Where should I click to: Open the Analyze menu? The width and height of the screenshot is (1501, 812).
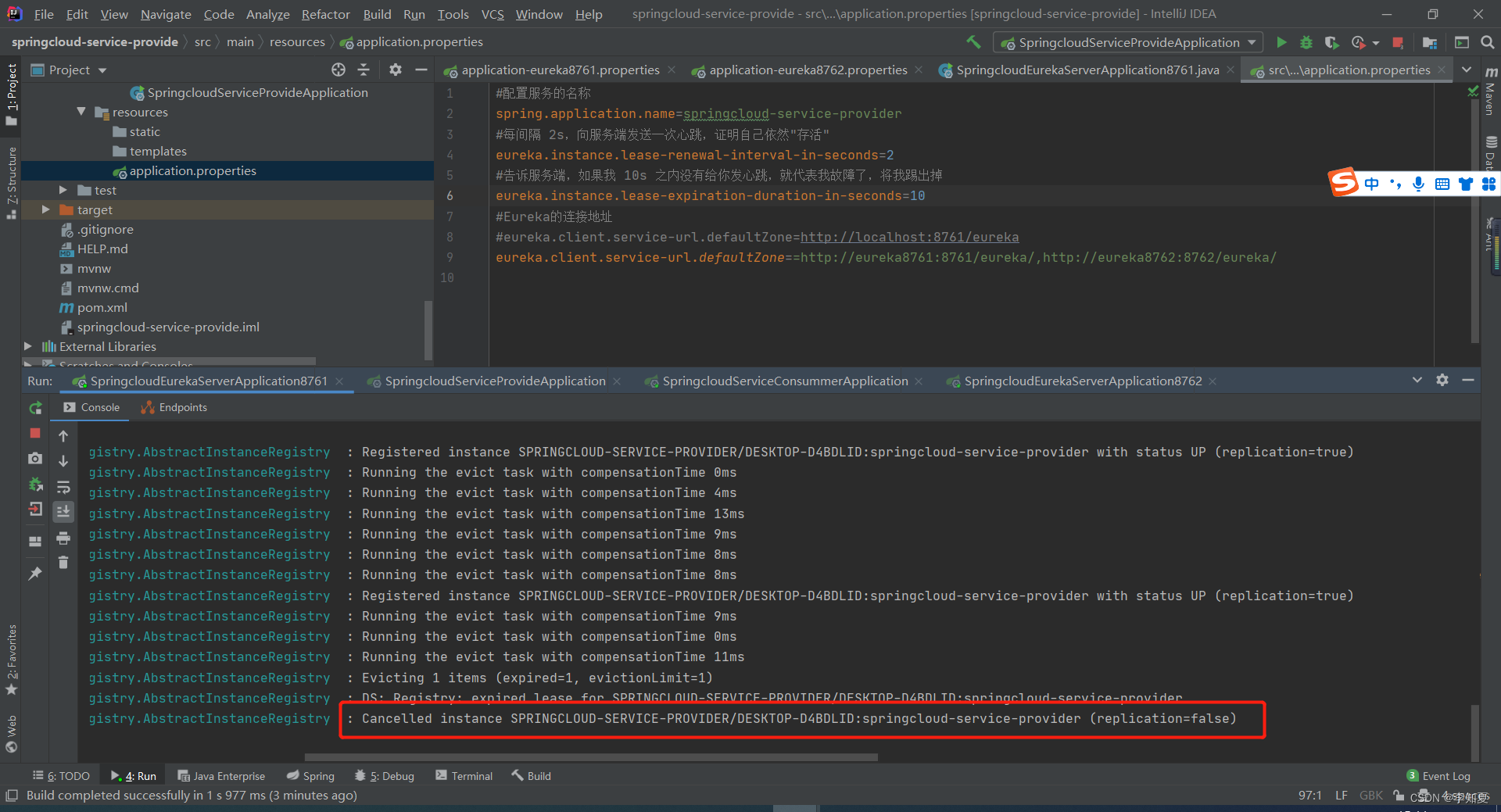coord(267,14)
